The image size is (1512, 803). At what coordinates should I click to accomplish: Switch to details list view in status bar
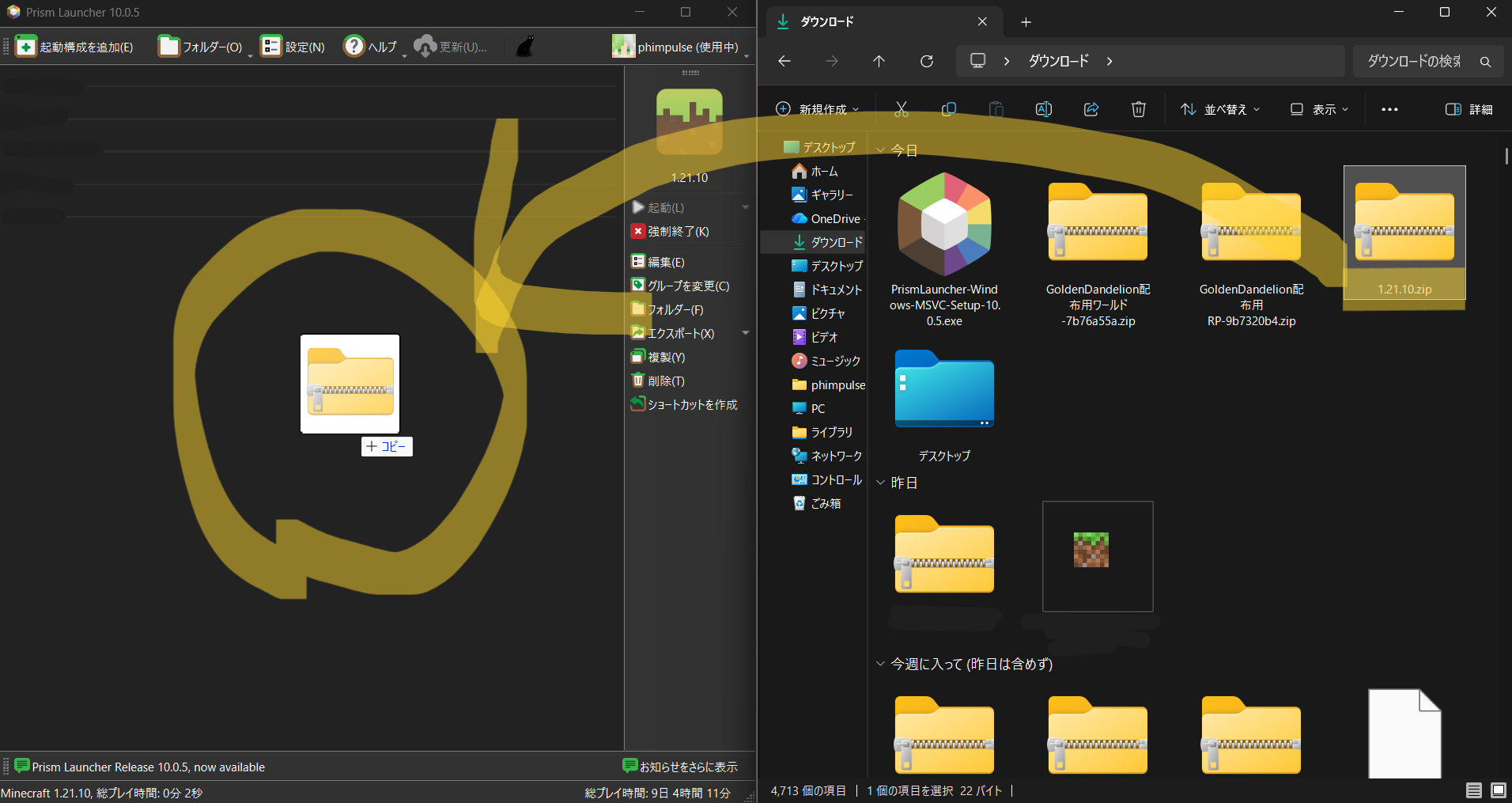pyautogui.click(x=1474, y=790)
